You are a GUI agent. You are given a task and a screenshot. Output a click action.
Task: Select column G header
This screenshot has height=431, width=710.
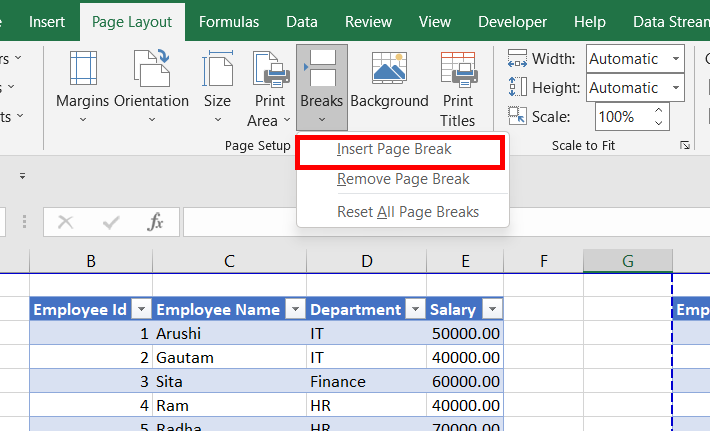click(628, 262)
